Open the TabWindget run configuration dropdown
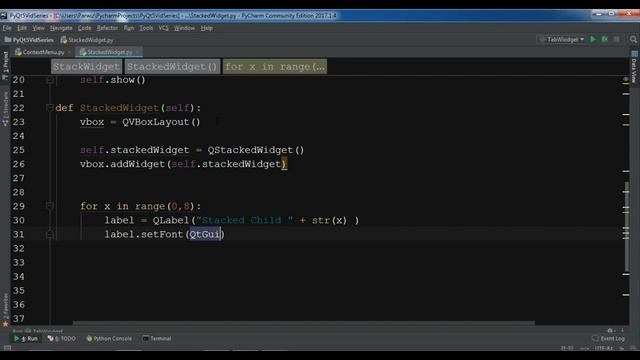This screenshot has height=360, width=640. click(x=562, y=40)
